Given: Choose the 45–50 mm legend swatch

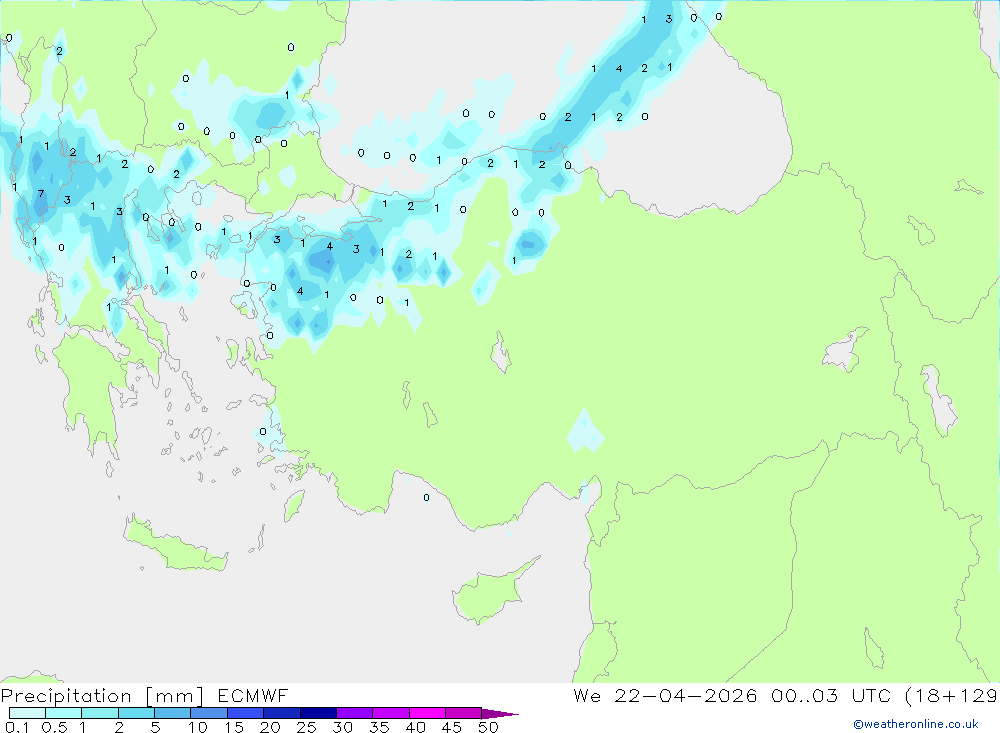Looking at the screenshot, I should [x=463, y=713].
